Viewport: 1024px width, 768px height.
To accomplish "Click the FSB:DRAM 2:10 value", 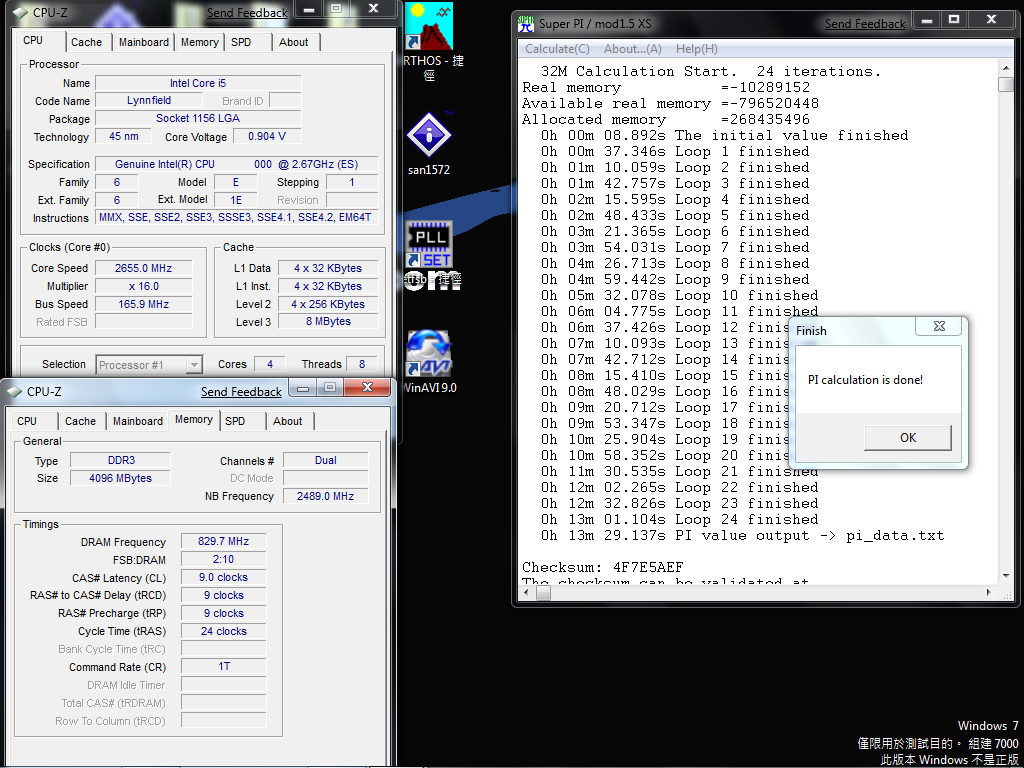I will pos(223,560).
